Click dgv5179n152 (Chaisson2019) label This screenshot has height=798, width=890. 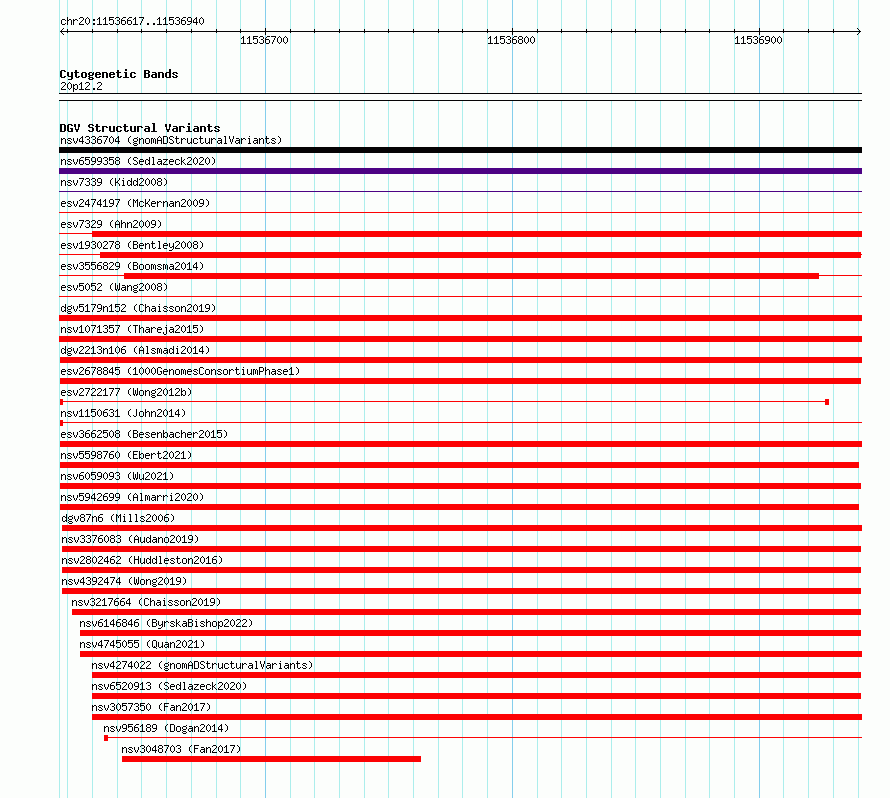click(x=138, y=308)
